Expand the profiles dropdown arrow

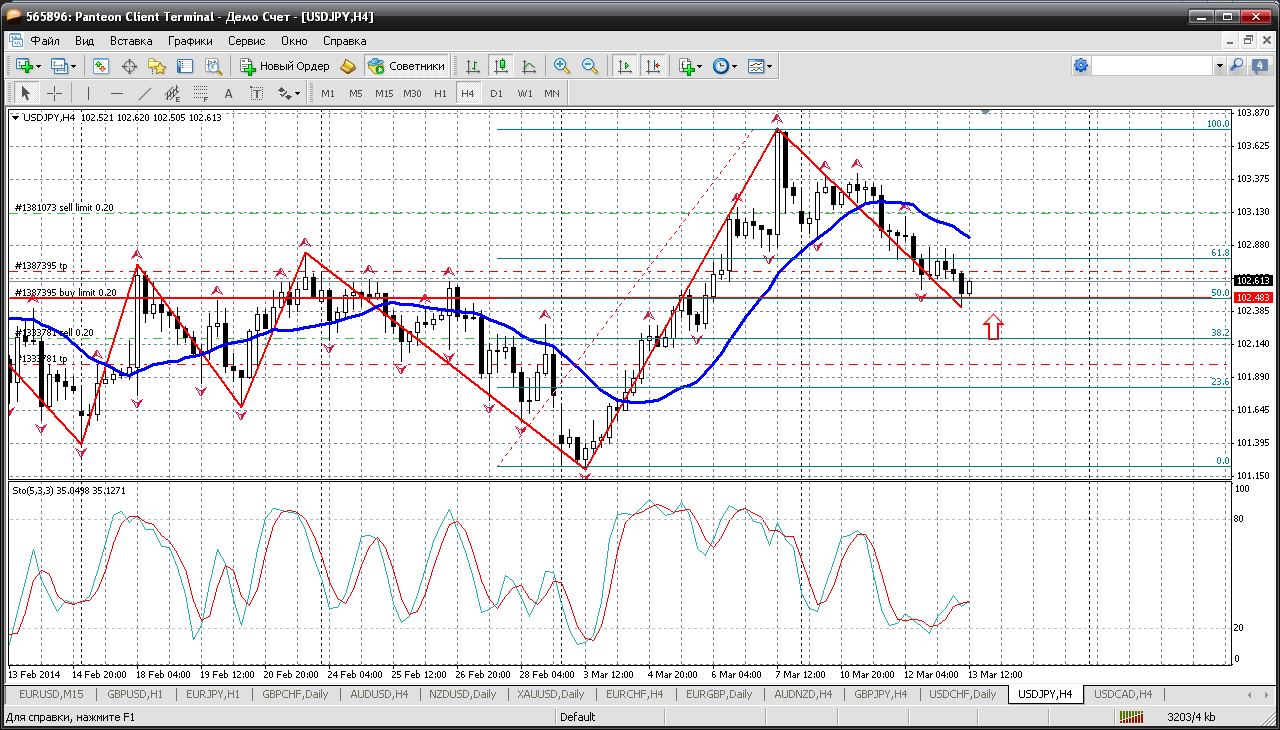coord(73,66)
